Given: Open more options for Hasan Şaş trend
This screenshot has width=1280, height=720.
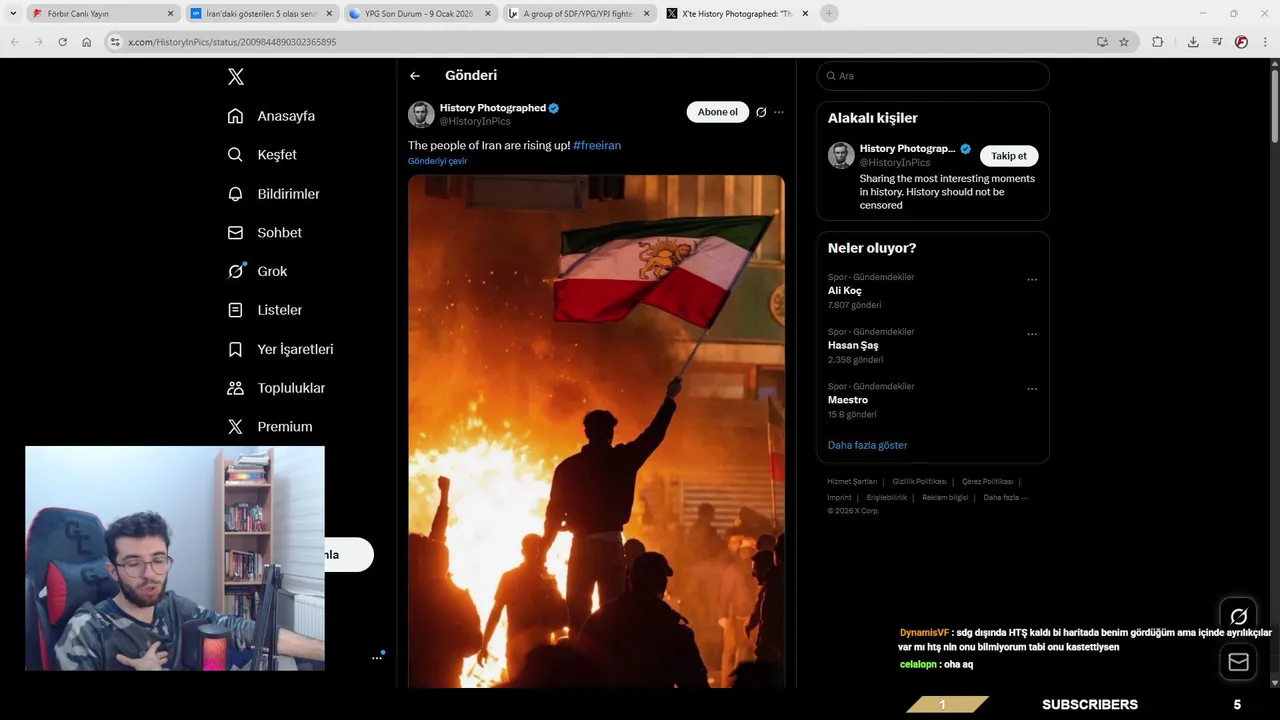Looking at the screenshot, I should coord(1032,335).
